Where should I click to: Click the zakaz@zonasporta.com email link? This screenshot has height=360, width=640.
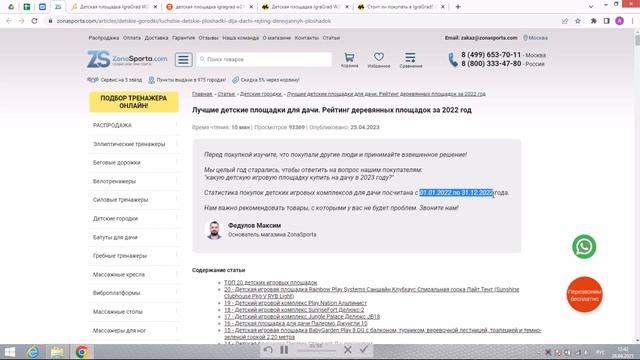point(489,38)
